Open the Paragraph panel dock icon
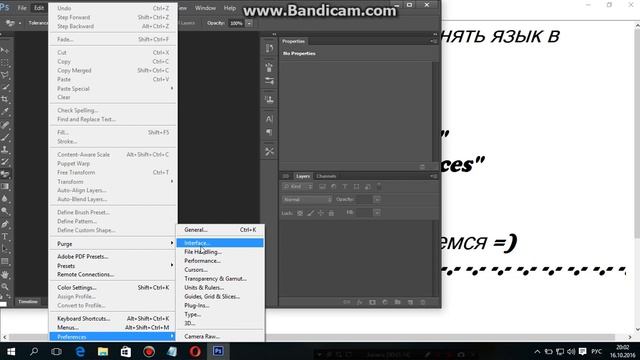Screen dimensions: 640x360 tap(269, 132)
